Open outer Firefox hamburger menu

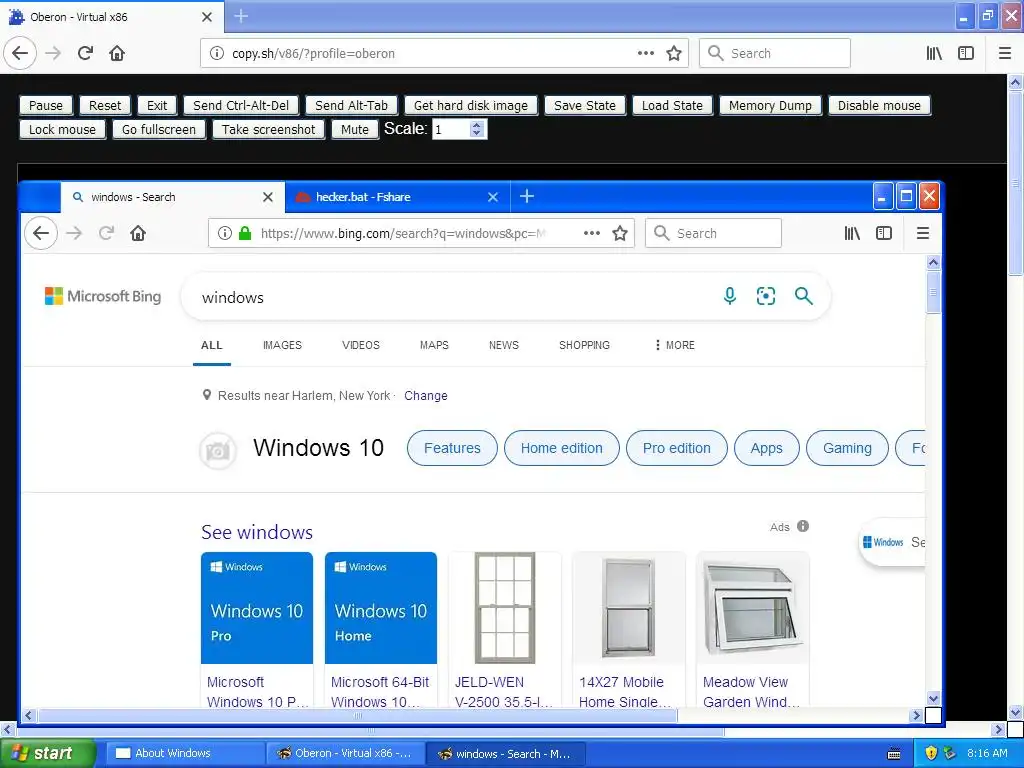[x=1004, y=53]
